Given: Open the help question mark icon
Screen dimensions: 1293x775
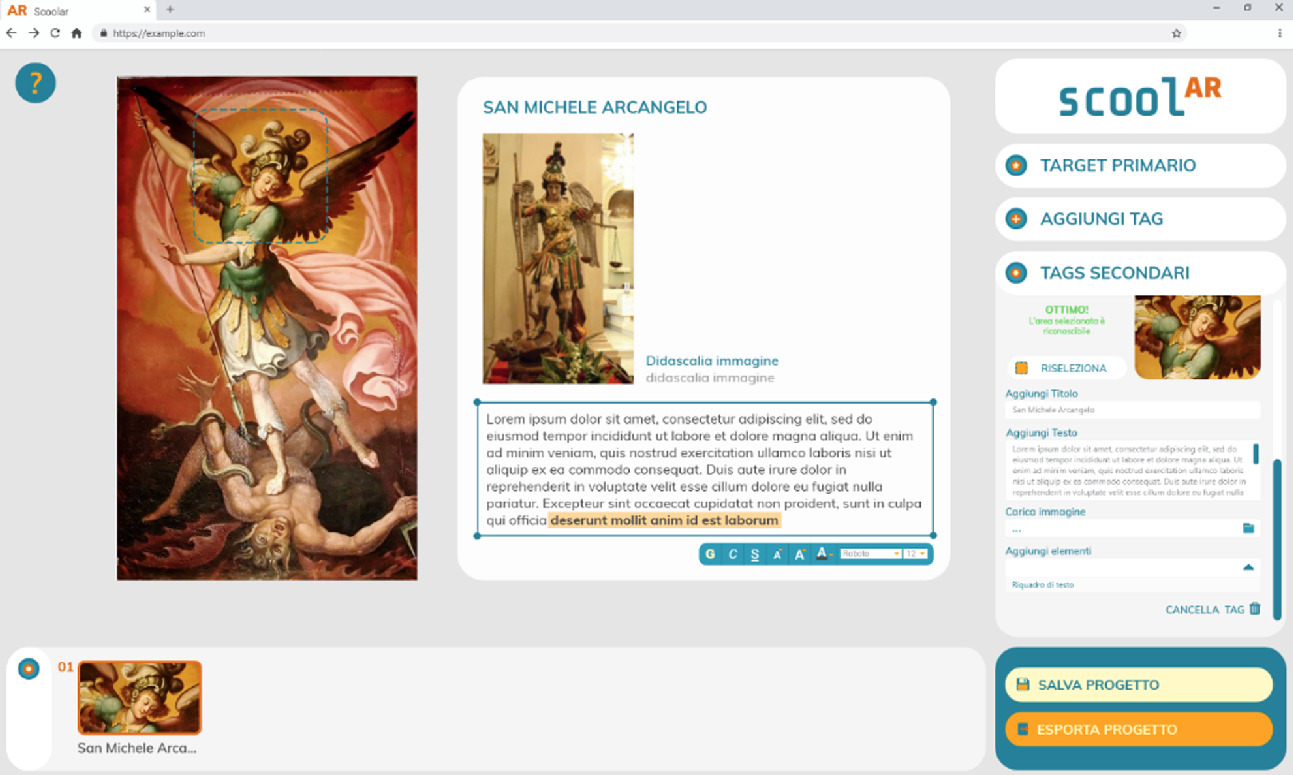Looking at the screenshot, I should coord(35,82).
